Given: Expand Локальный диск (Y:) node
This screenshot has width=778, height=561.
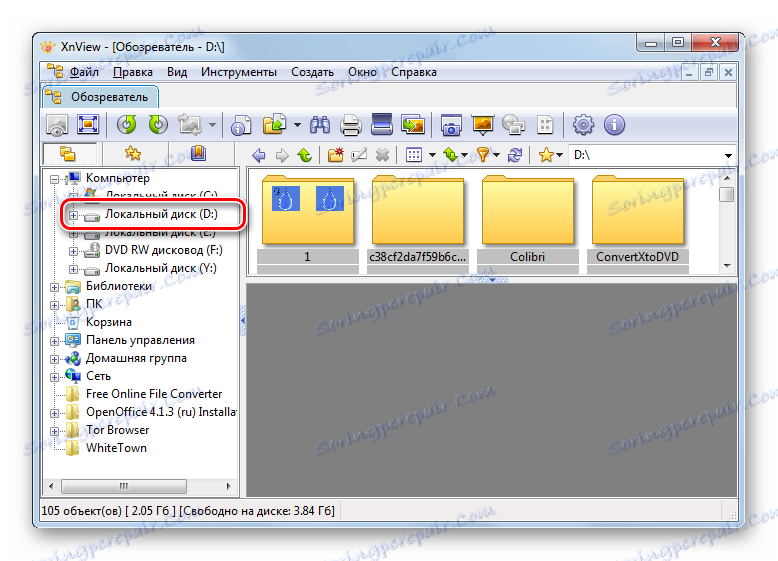Looking at the screenshot, I should pos(73,269).
